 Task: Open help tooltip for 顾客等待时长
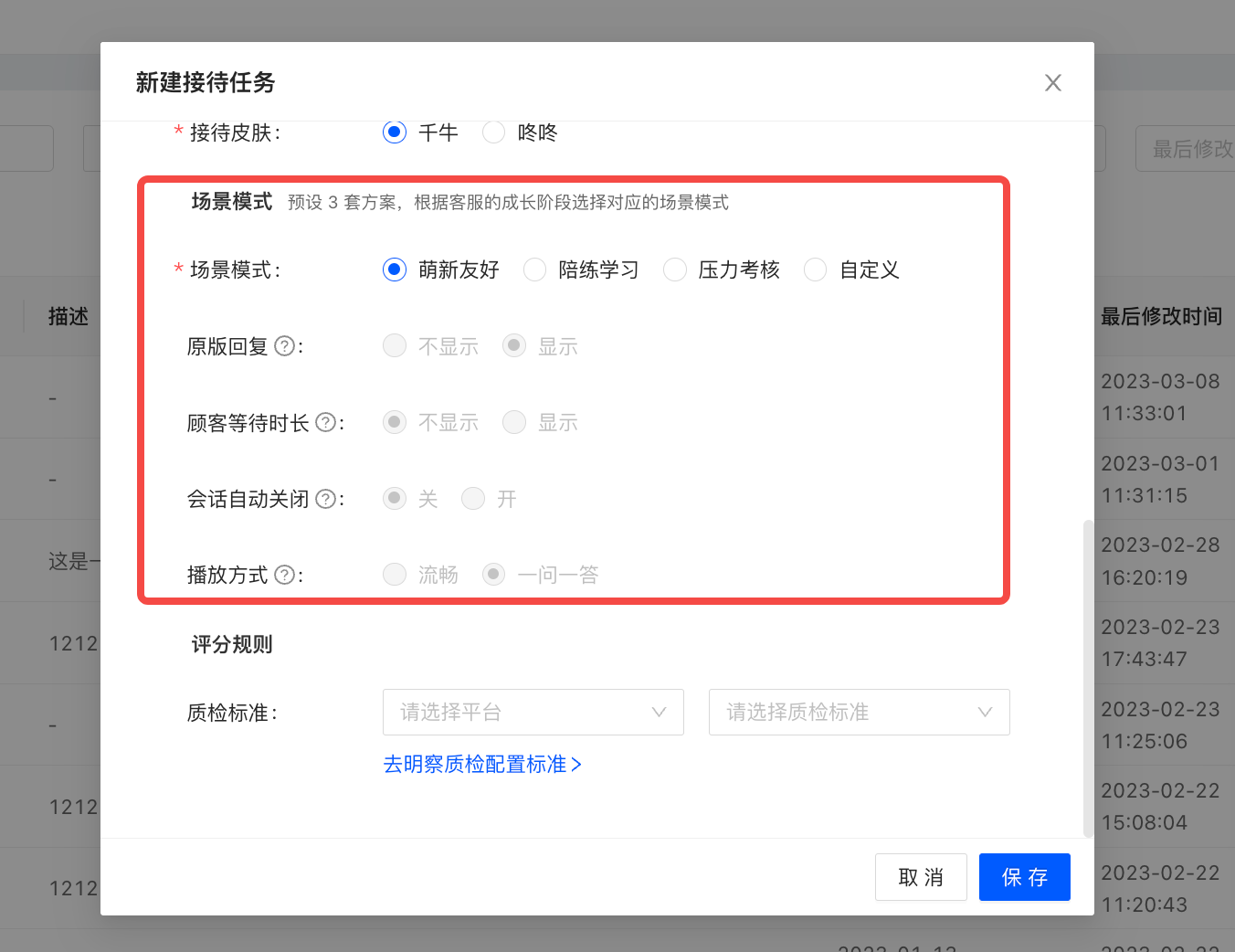[325, 422]
